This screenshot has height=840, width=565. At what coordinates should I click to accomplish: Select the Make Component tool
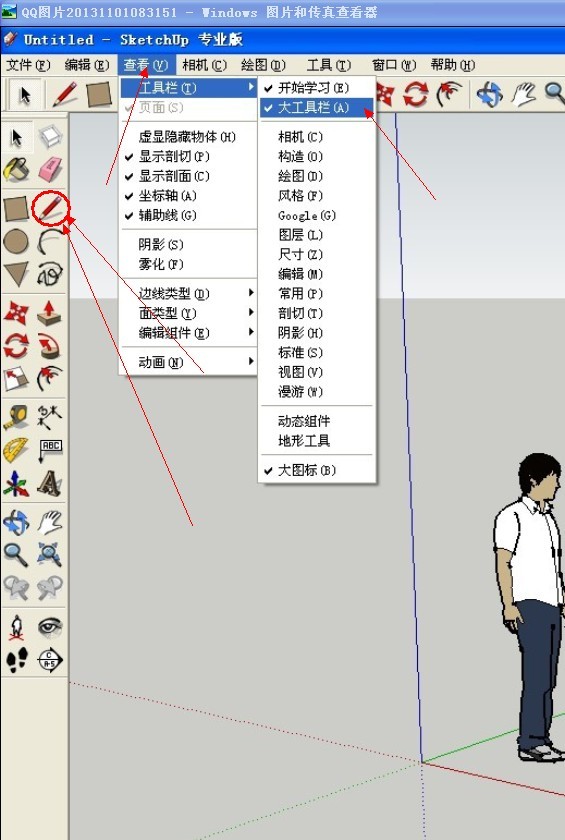50,137
